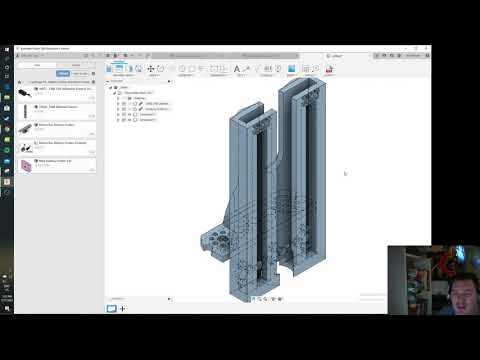Click the New Folder button
The image size is (480, 360).
pyautogui.click(x=80, y=73)
